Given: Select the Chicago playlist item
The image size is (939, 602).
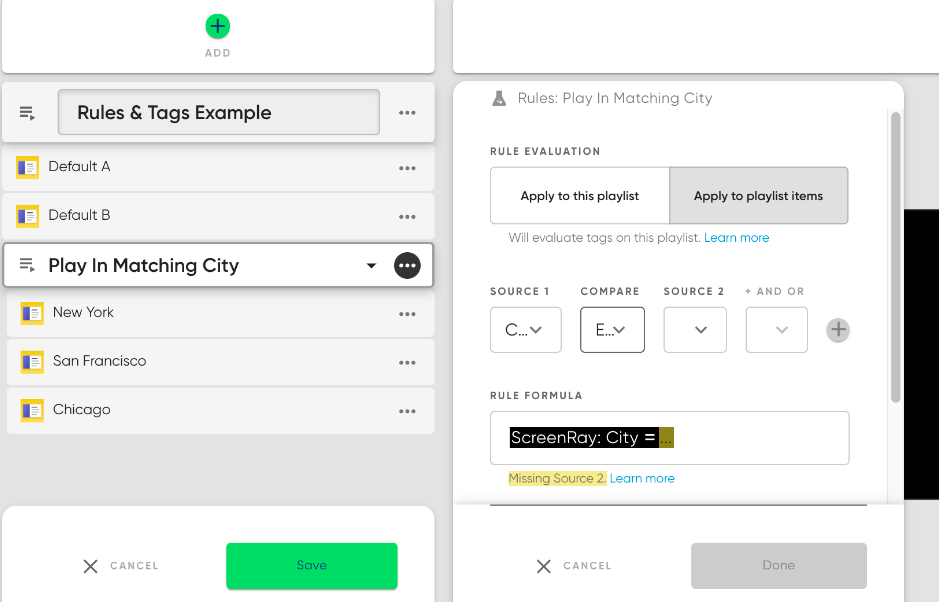Looking at the screenshot, I should [220, 410].
